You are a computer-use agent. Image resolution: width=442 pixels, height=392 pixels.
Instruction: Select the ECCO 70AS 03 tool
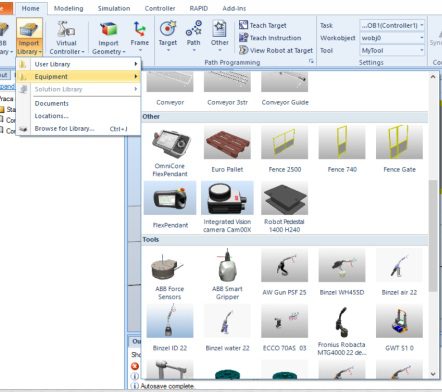click(x=285, y=329)
